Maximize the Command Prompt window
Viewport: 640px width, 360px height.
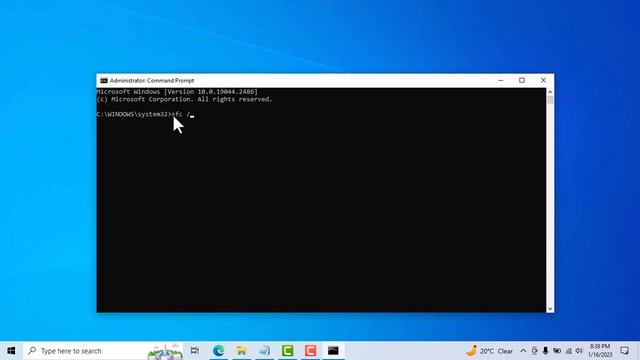point(522,80)
